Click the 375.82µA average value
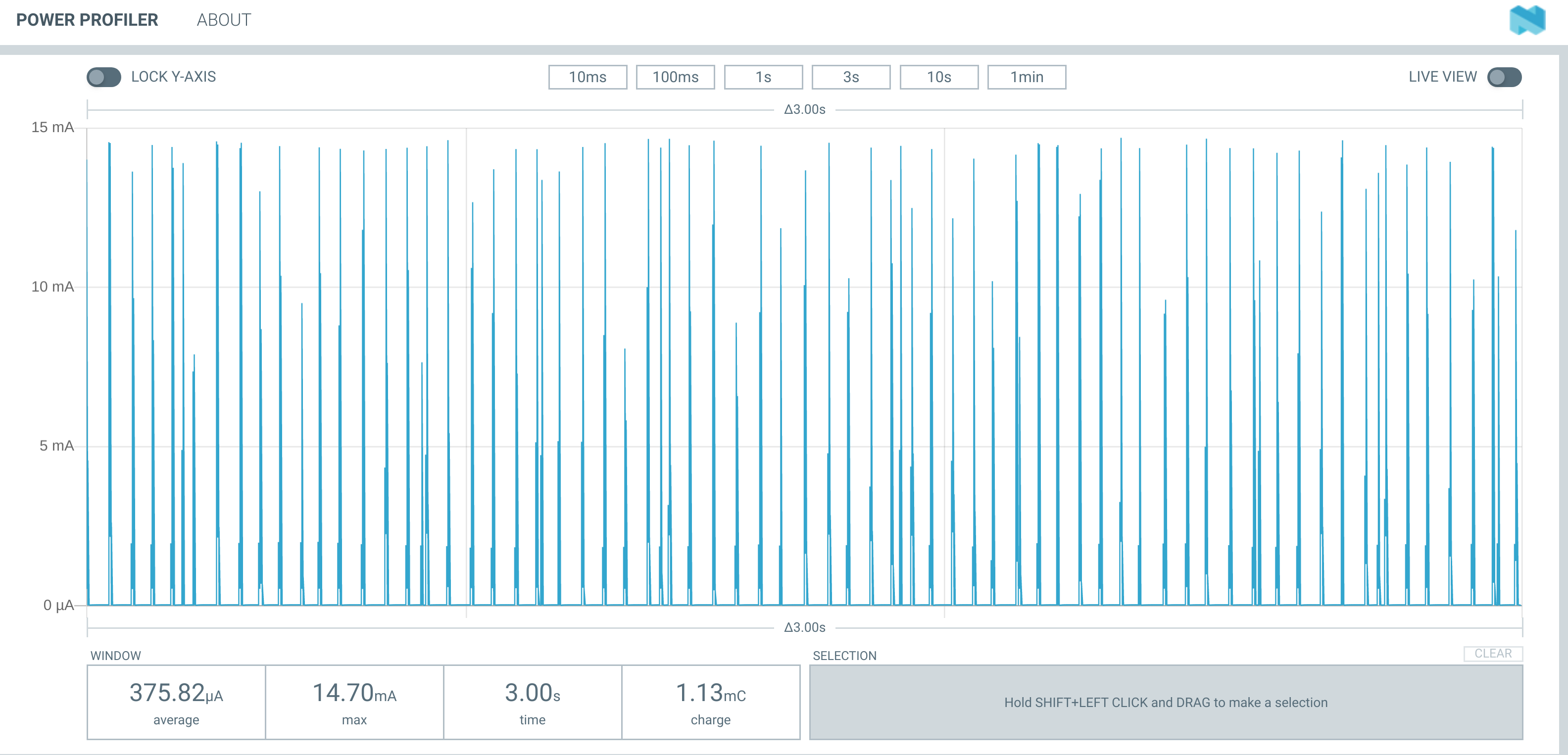The image size is (1568, 755). coord(176,693)
